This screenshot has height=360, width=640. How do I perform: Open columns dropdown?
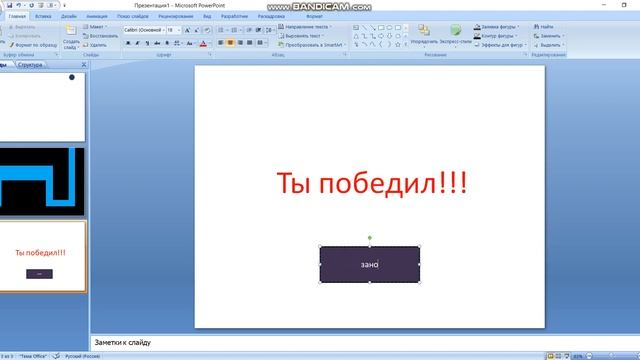262,42
